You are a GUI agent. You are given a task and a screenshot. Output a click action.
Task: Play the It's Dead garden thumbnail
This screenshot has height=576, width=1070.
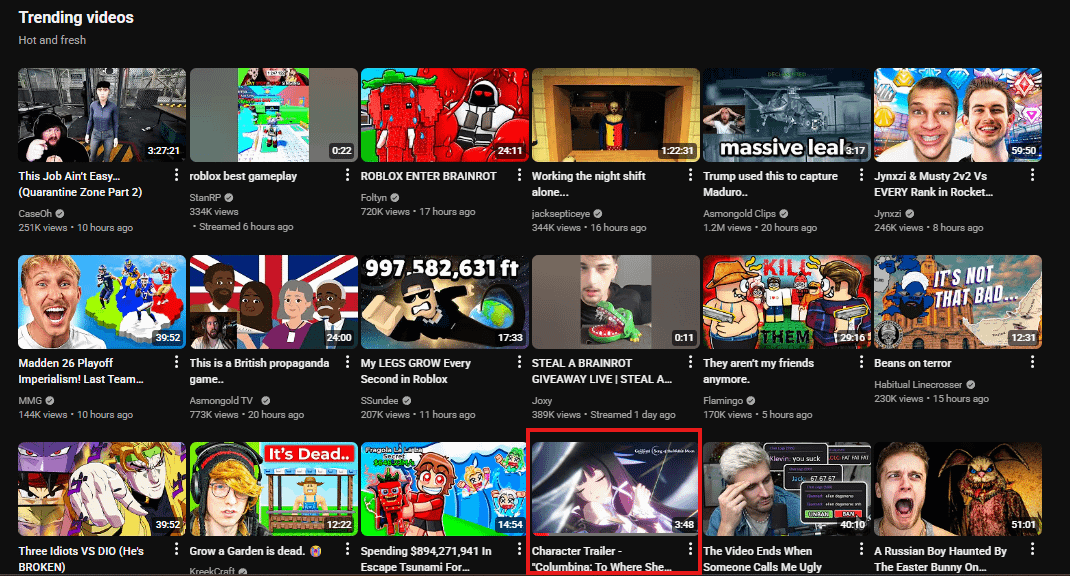[x=274, y=489]
